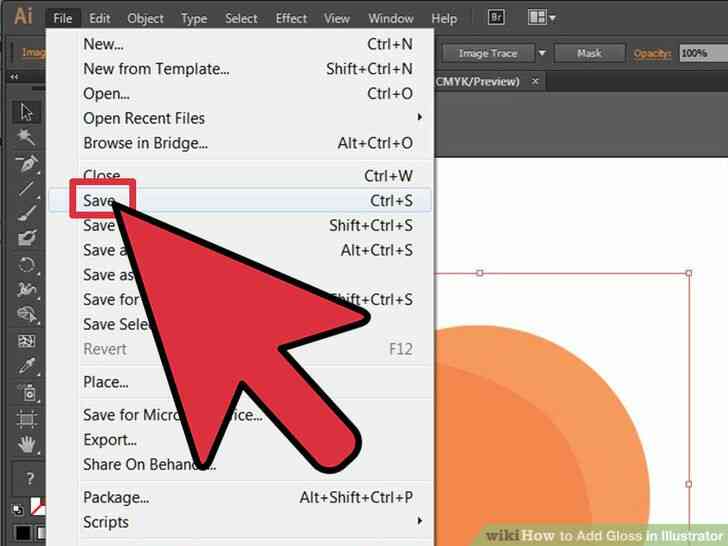Choose Share On Behance...
This screenshot has height=546, width=728.
click(240, 464)
